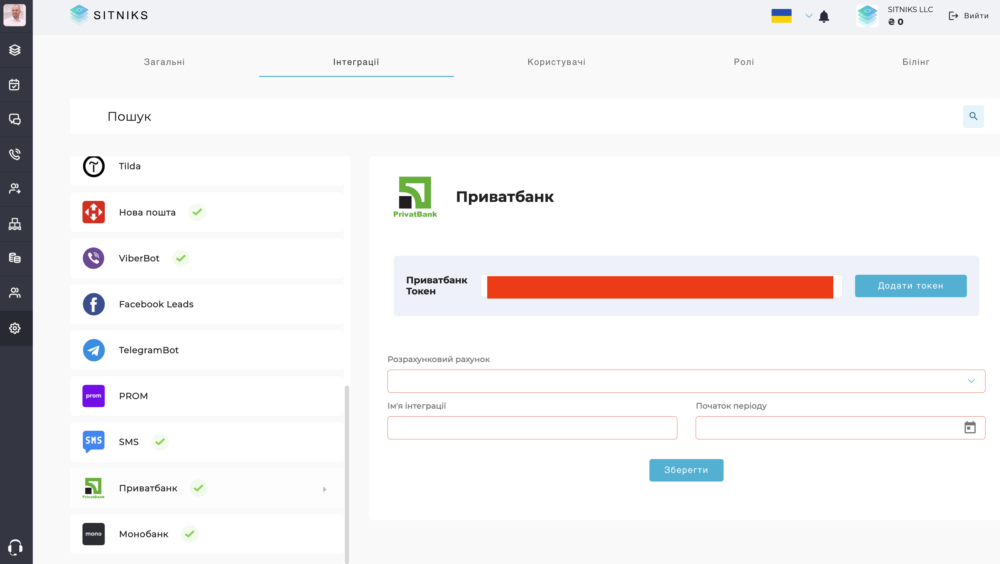Click the Приватбанк Токен input field
Image resolution: width=1000 pixels, height=564 pixels.
(660, 286)
